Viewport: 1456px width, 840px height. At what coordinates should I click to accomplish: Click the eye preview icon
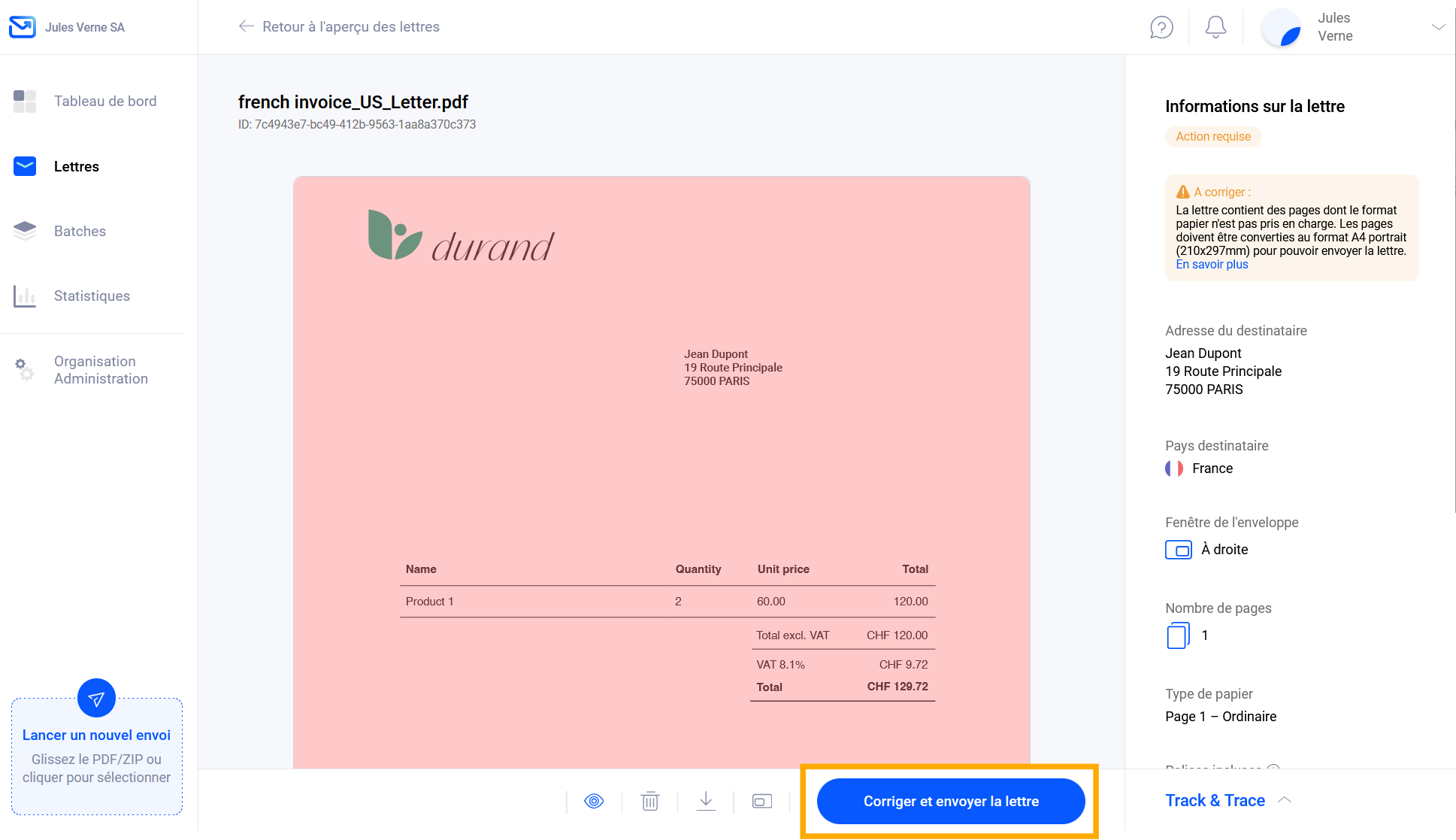tap(594, 801)
